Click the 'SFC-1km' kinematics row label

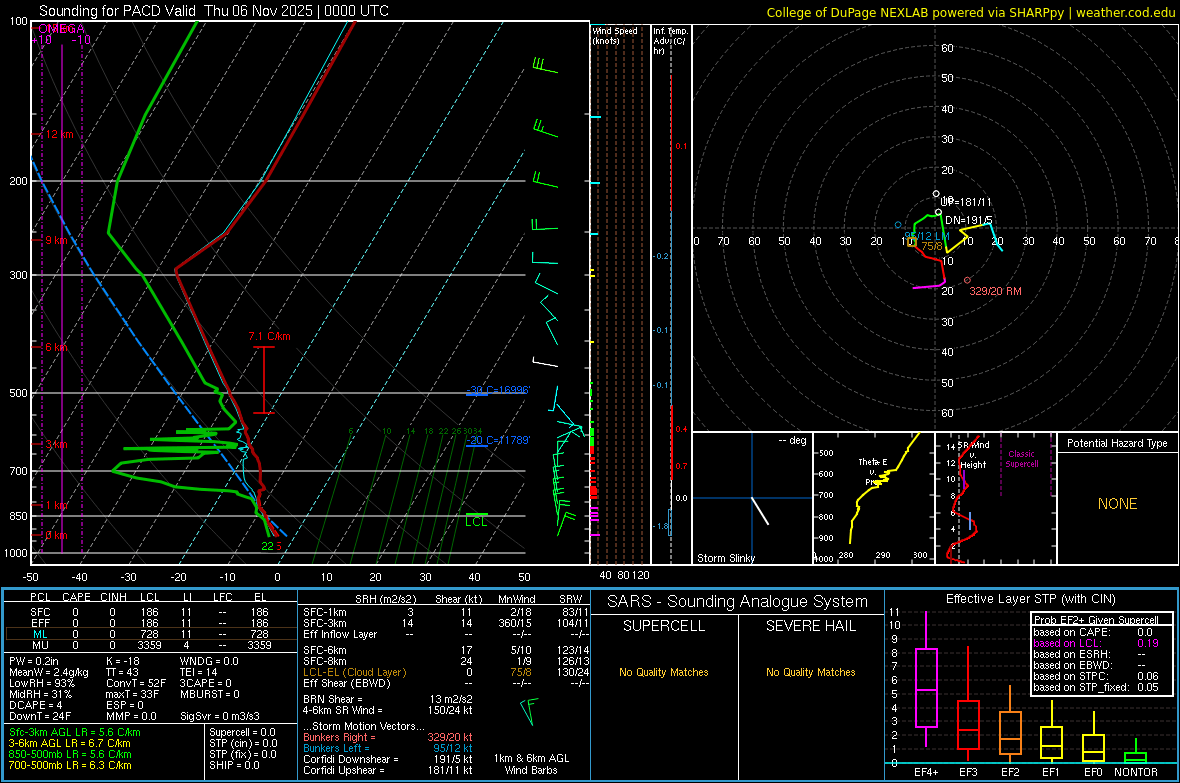[x=324, y=612]
